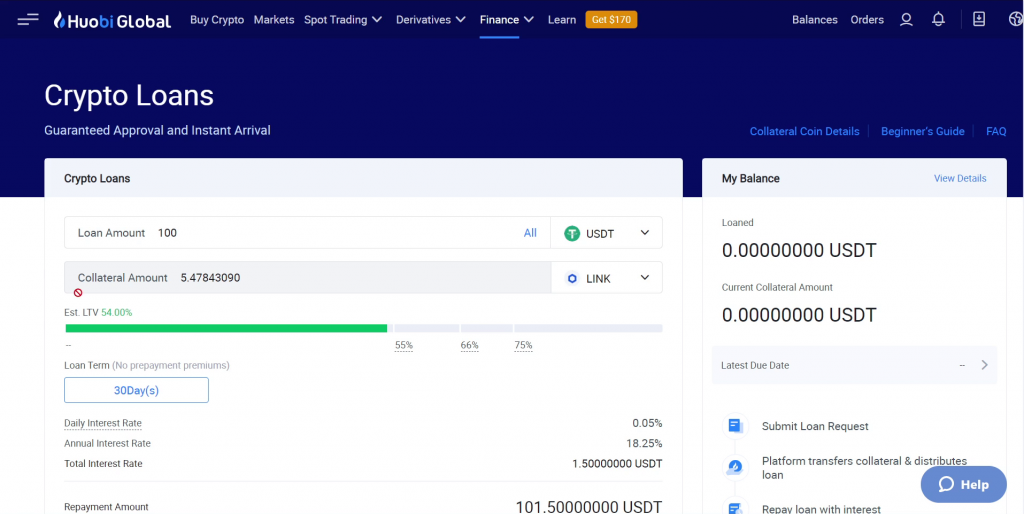Click the green Est. LTV progress bar
The image size is (1024, 514).
227,329
